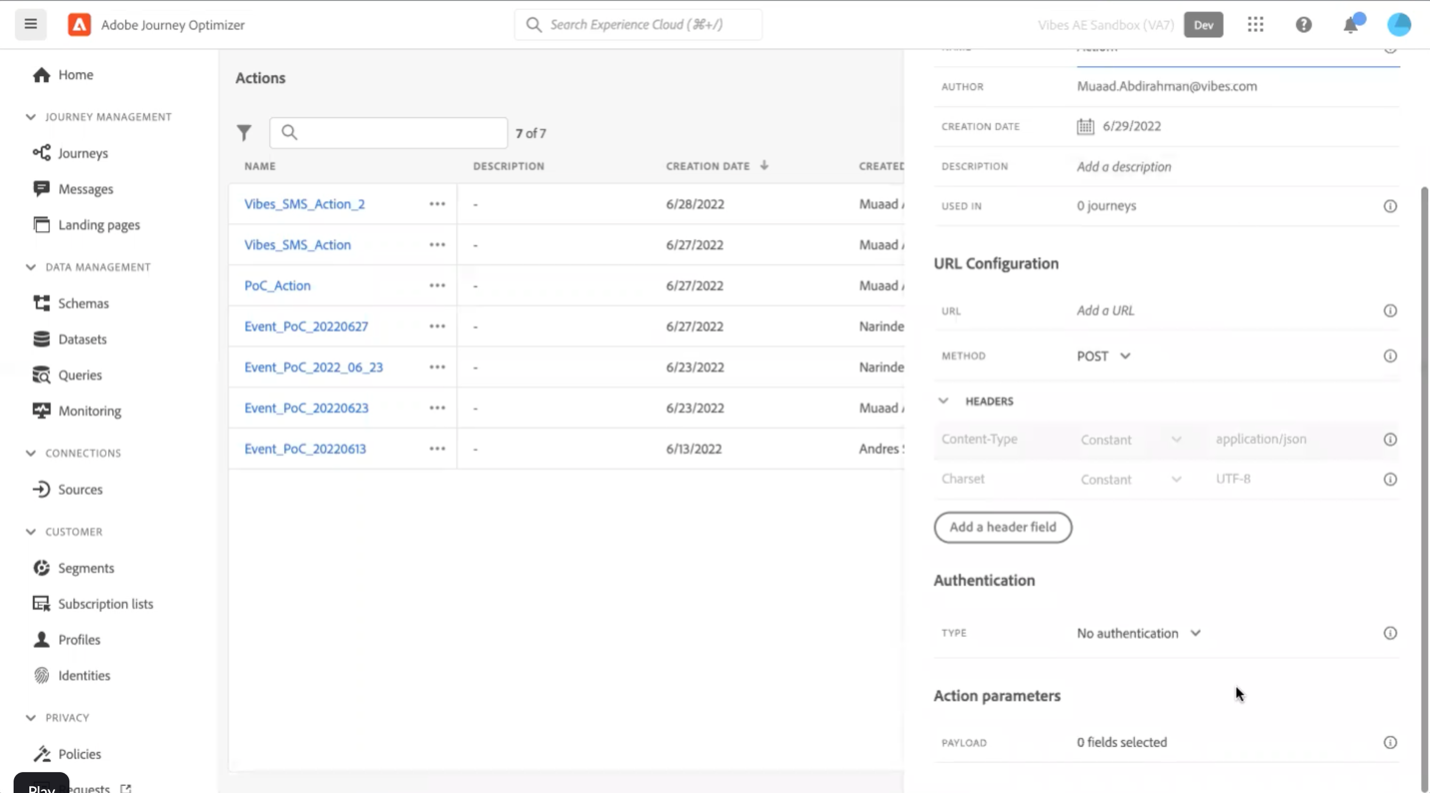Open more options for Vibes_SMS_Action
1430x797 pixels.
pyautogui.click(x=437, y=245)
